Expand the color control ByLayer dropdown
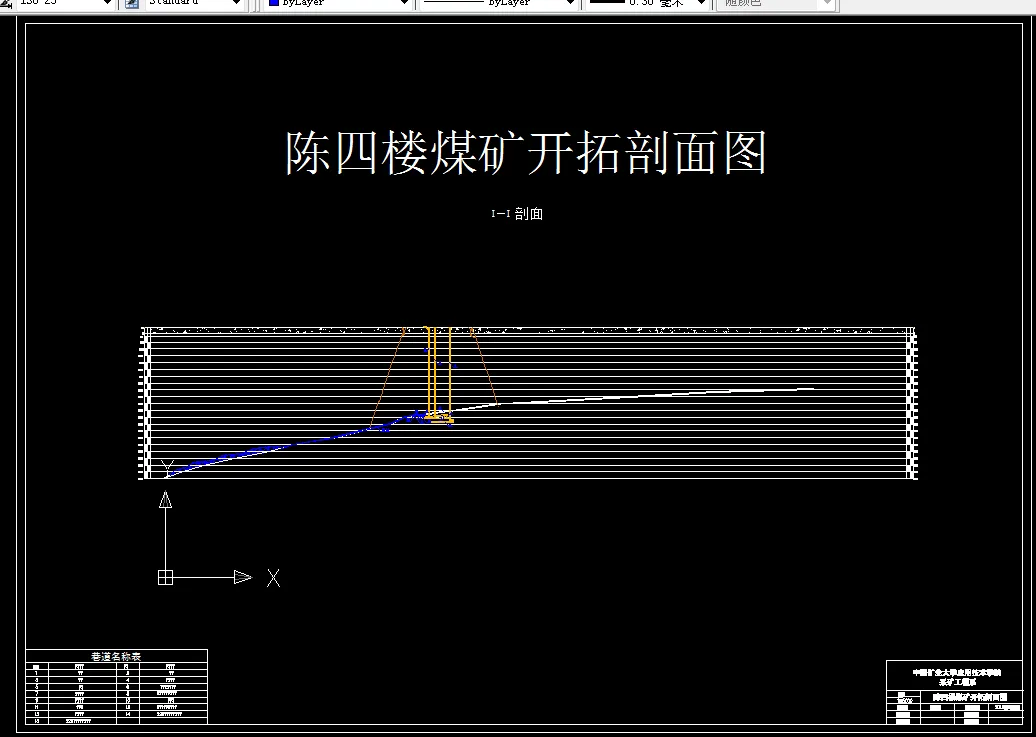The image size is (1036, 737). tap(404, 4)
